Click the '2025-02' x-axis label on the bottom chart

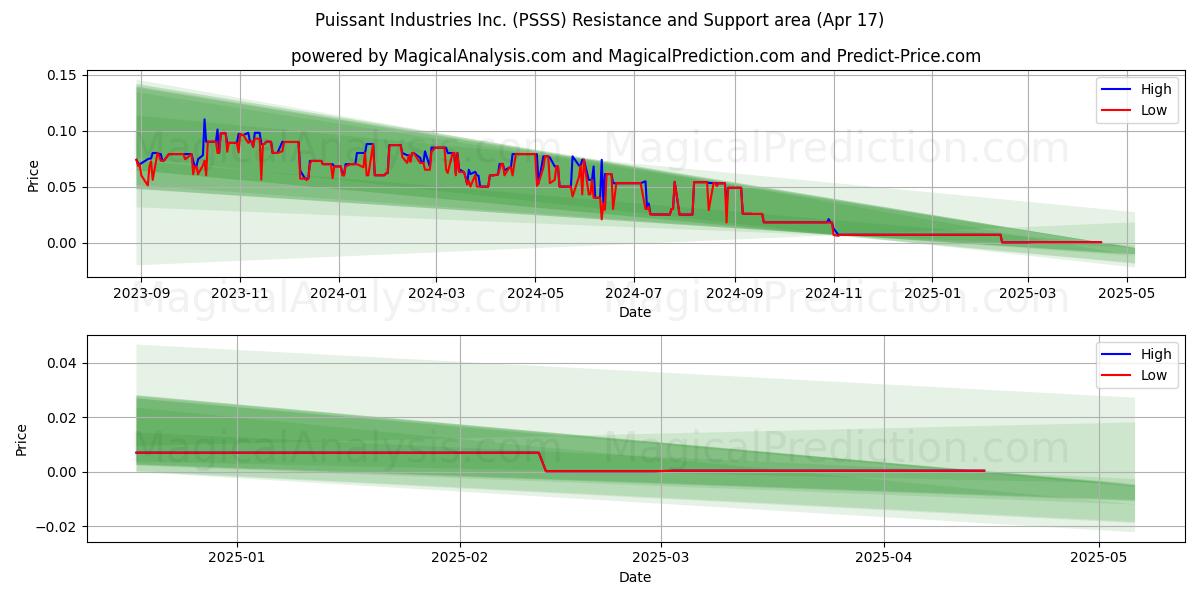tap(460, 558)
